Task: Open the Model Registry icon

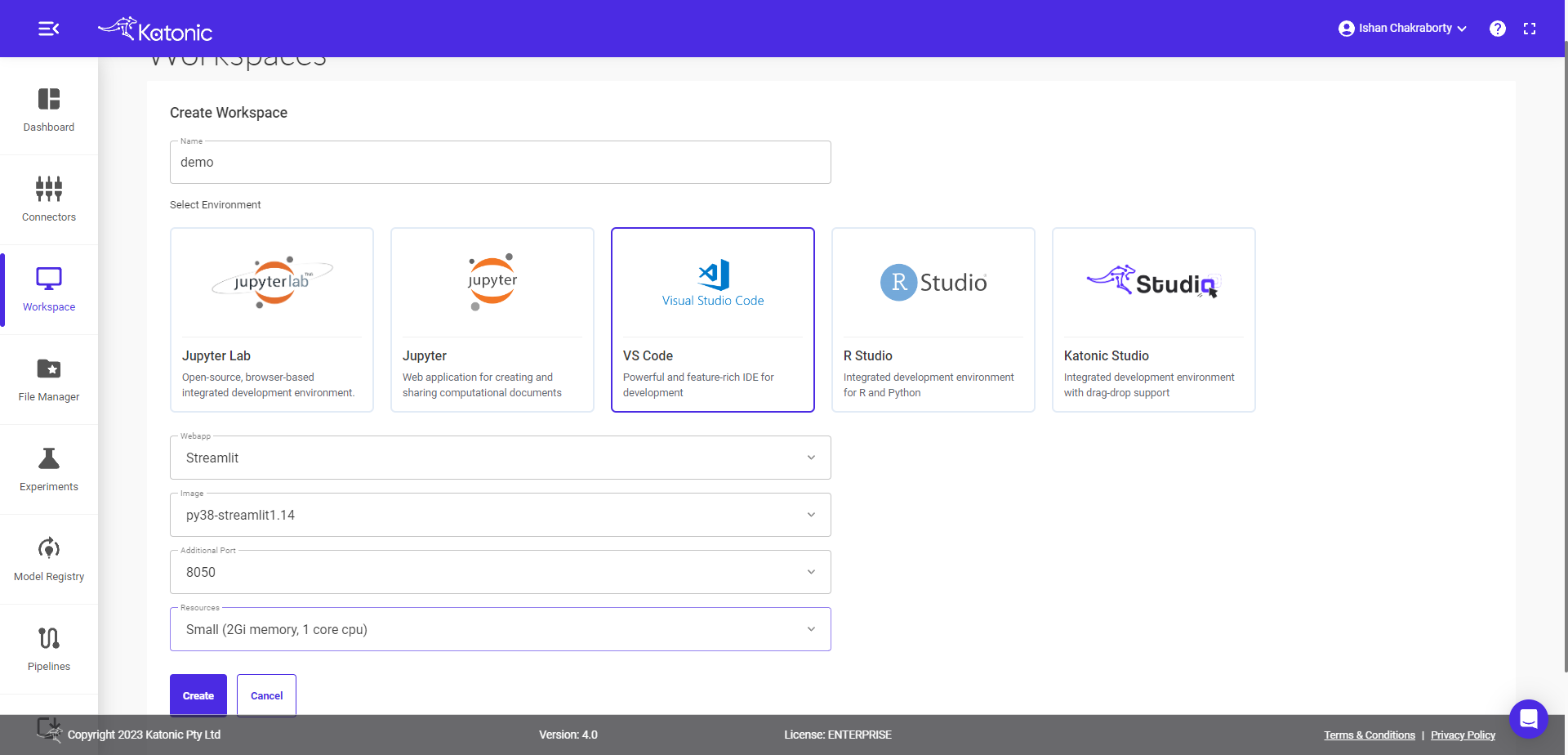Action: tap(49, 548)
